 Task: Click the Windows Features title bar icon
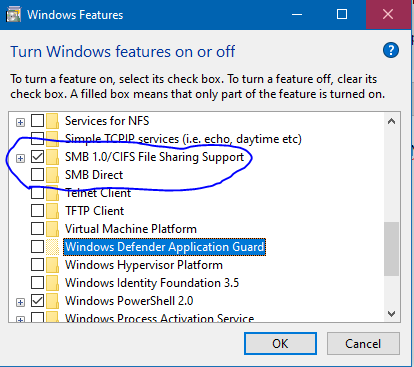point(13,15)
